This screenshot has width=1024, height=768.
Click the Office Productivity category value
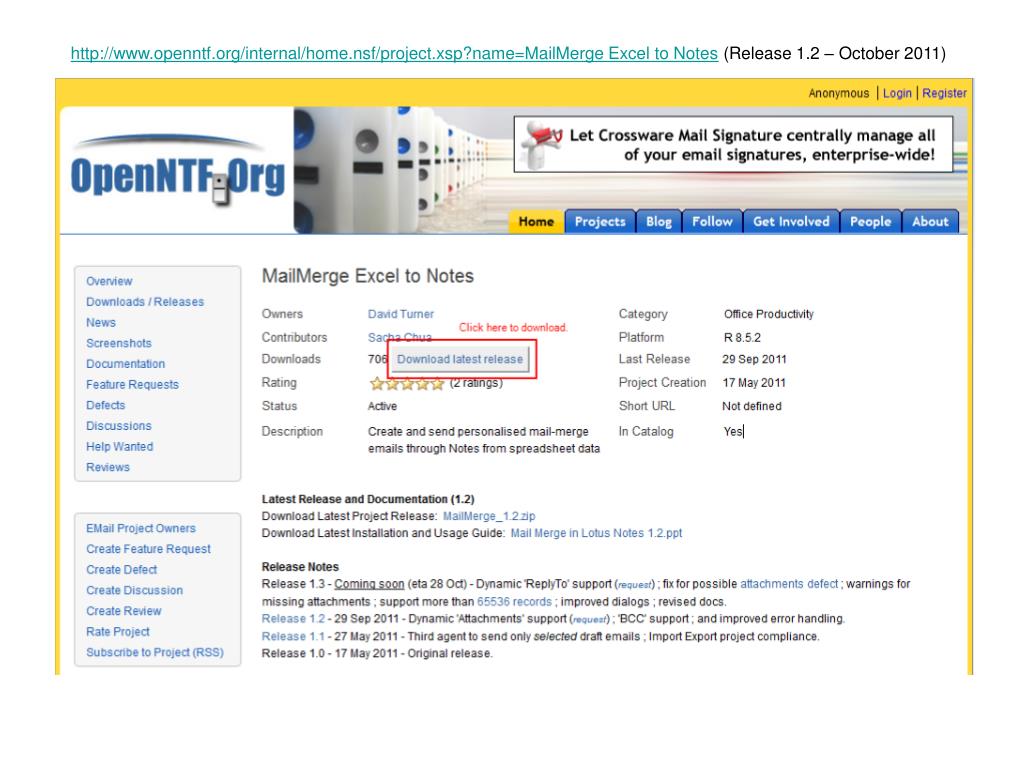tap(769, 314)
